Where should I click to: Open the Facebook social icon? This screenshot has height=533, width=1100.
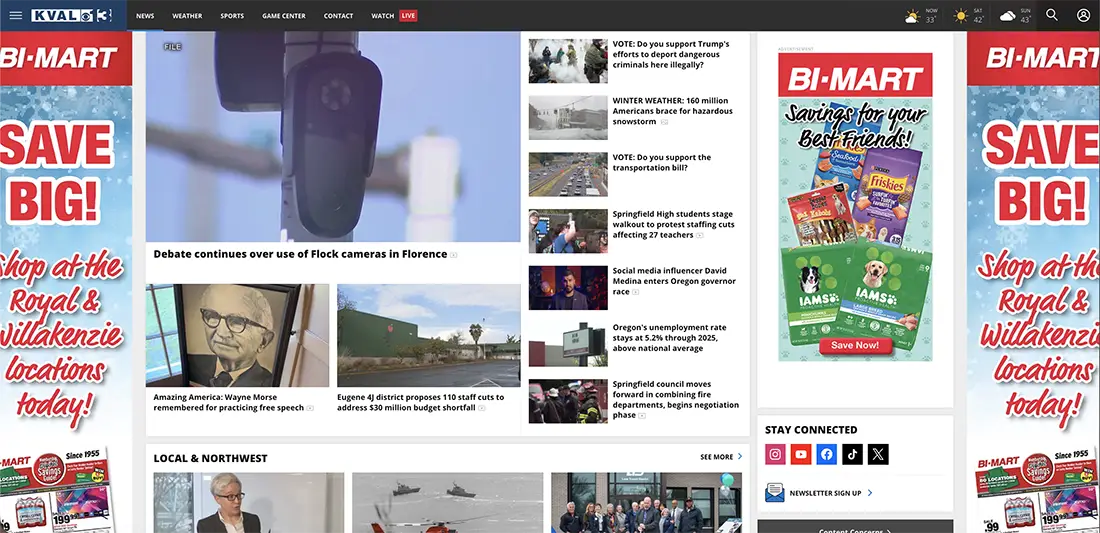click(x=826, y=454)
